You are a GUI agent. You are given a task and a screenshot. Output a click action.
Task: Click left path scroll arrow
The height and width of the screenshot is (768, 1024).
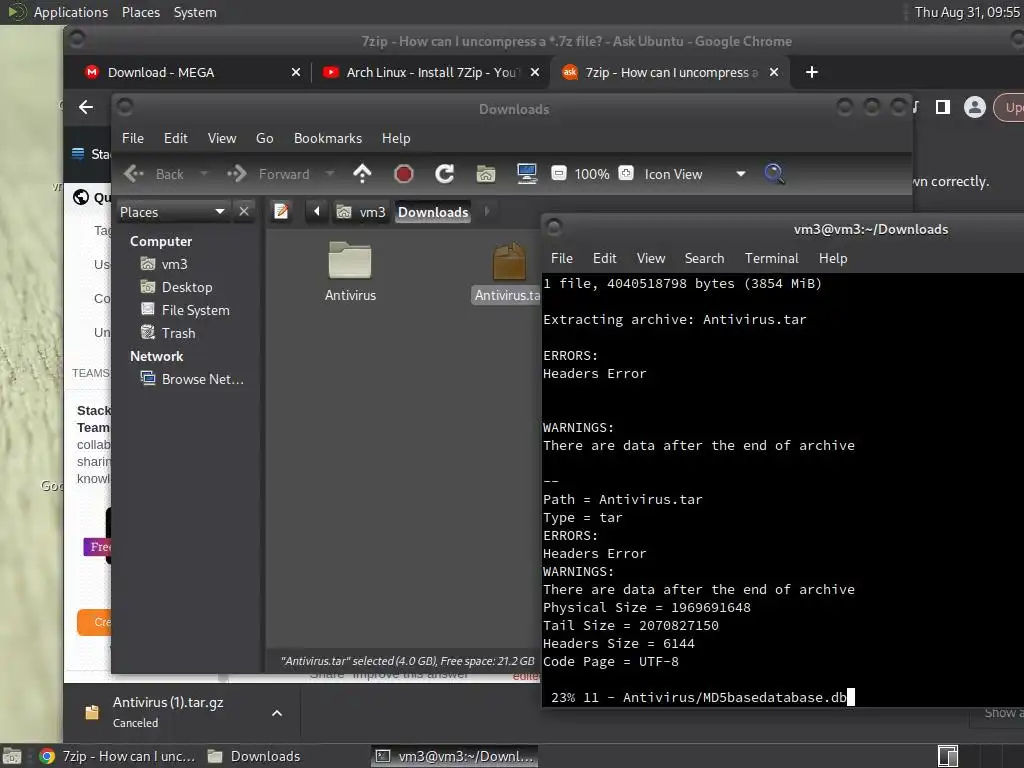[x=317, y=212]
